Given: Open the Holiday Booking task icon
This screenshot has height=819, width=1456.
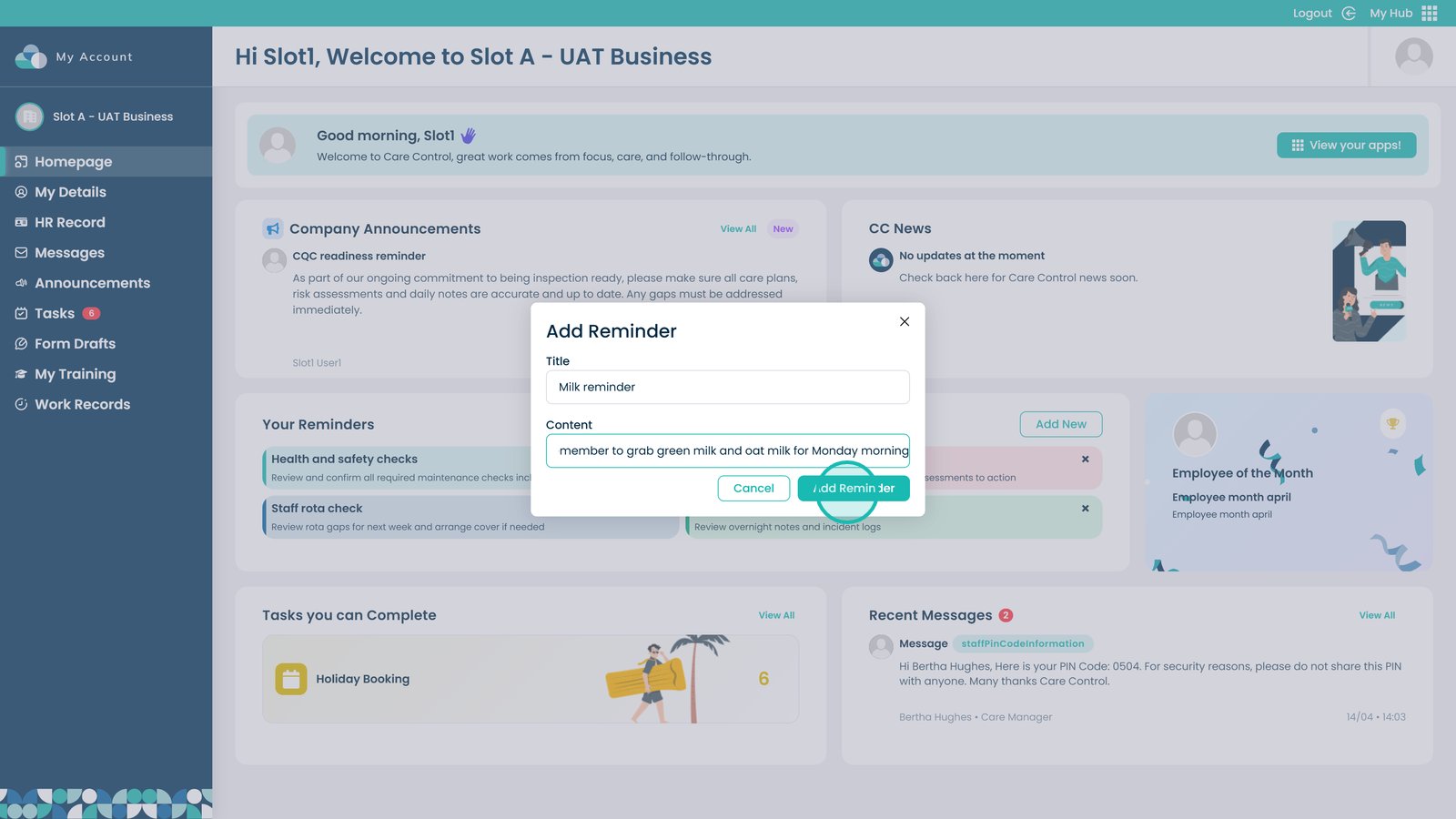Looking at the screenshot, I should pos(291,679).
